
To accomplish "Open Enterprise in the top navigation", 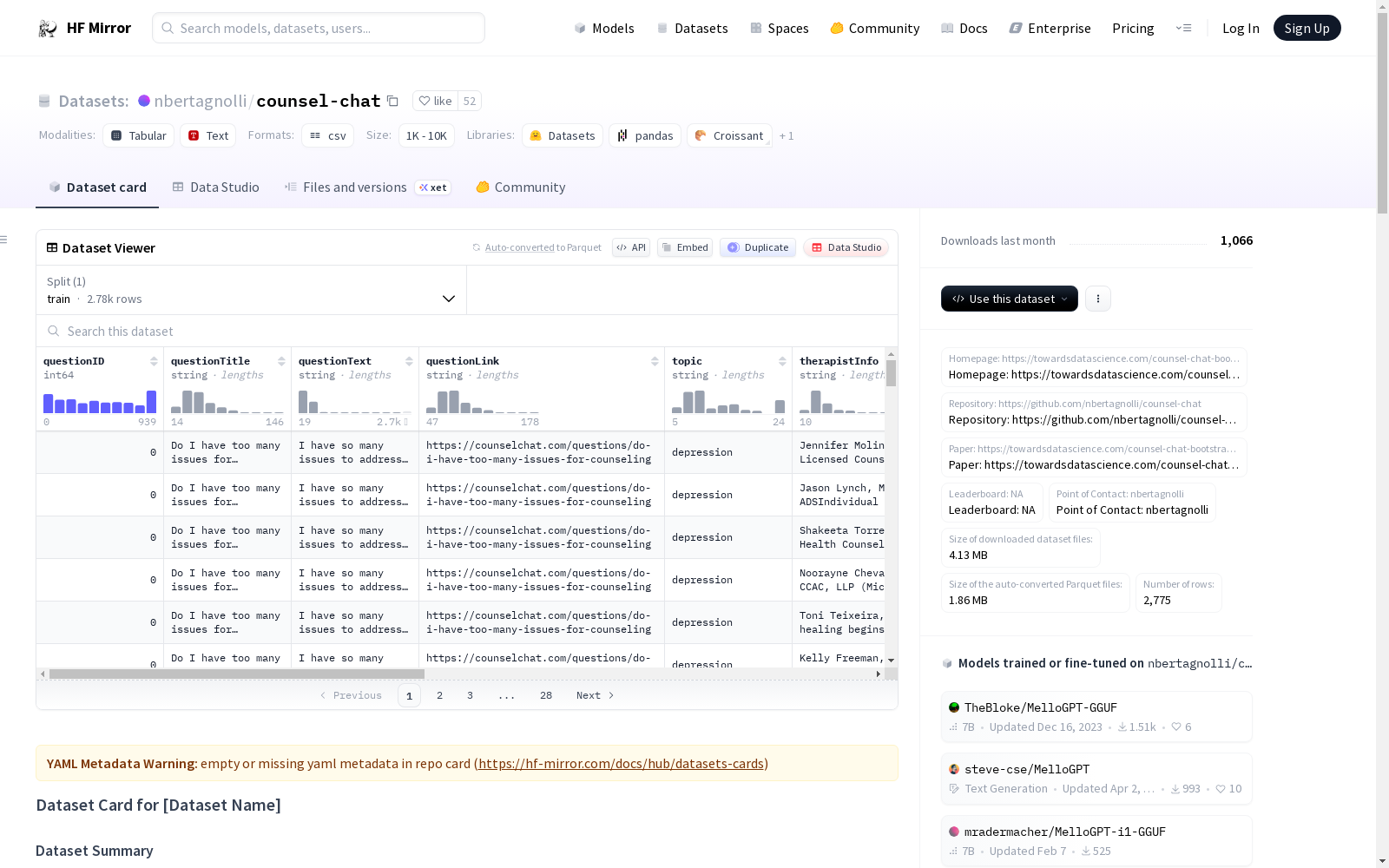I will click(1050, 28).
